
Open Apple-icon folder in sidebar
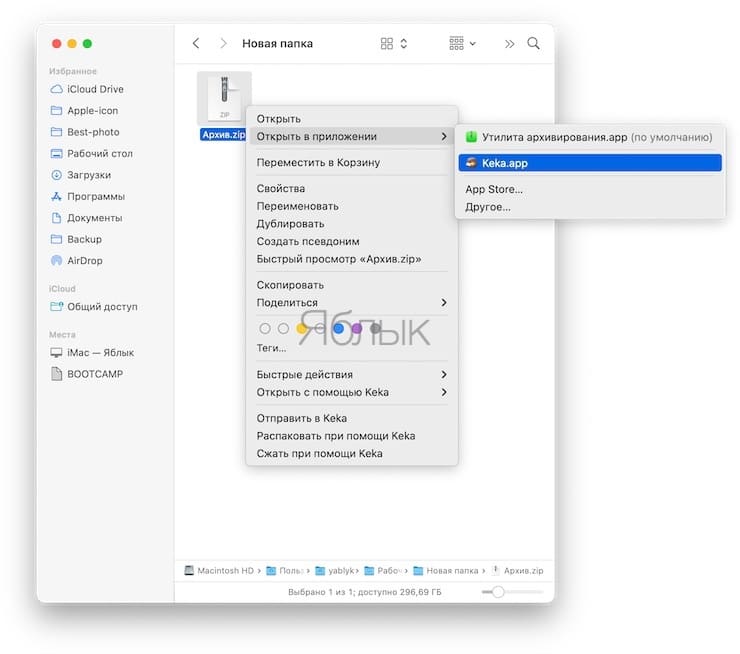click(x=84, y=110)
